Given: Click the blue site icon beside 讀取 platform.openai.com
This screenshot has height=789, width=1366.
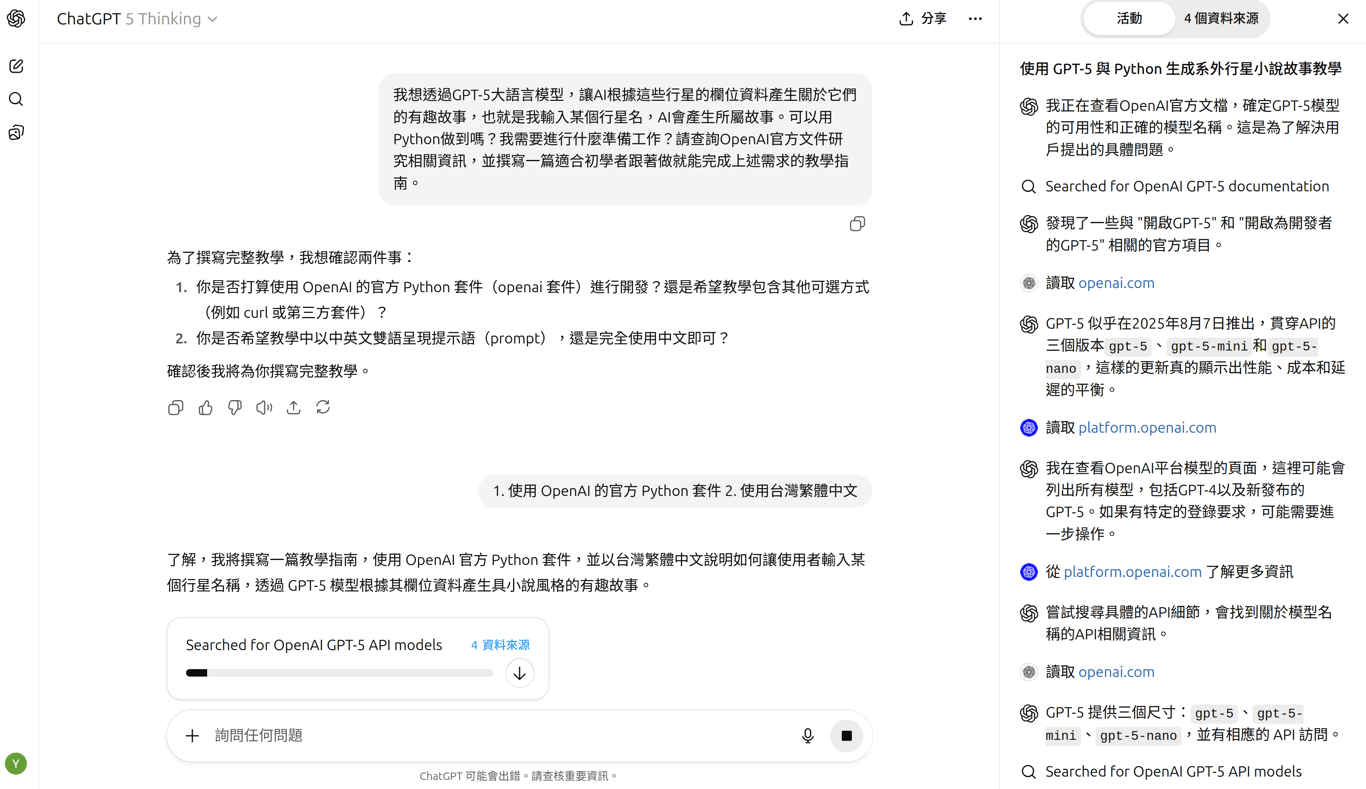Looking at the screenshot, I should click(x=1028, y=428).
